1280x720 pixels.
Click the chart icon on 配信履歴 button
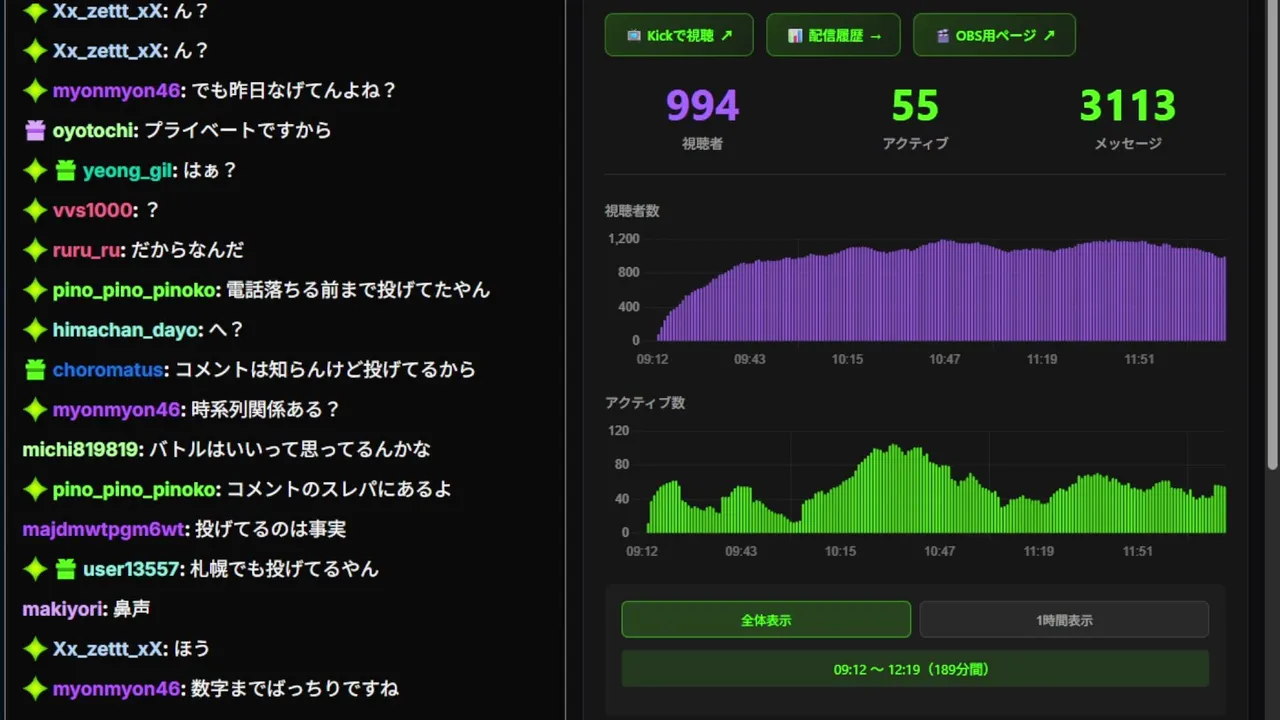click(x=795, y=35)
